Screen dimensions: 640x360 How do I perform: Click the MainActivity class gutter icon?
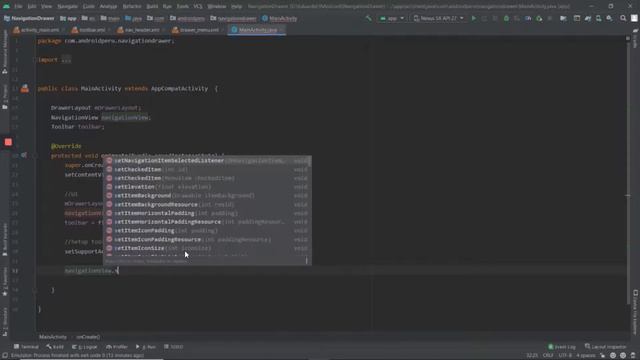(25, 88)
